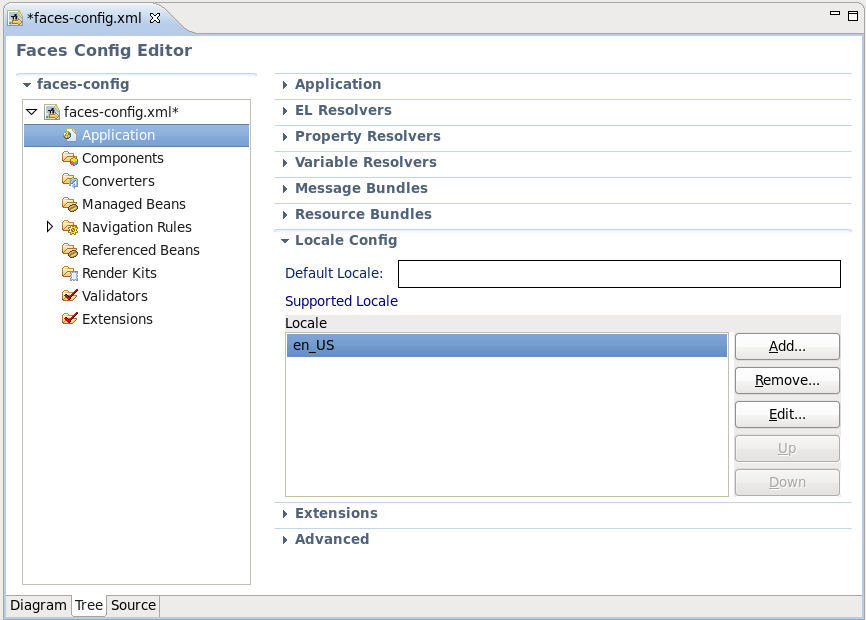
Task: Click the Managed Beans folder icon
Action: click(70, 204)
